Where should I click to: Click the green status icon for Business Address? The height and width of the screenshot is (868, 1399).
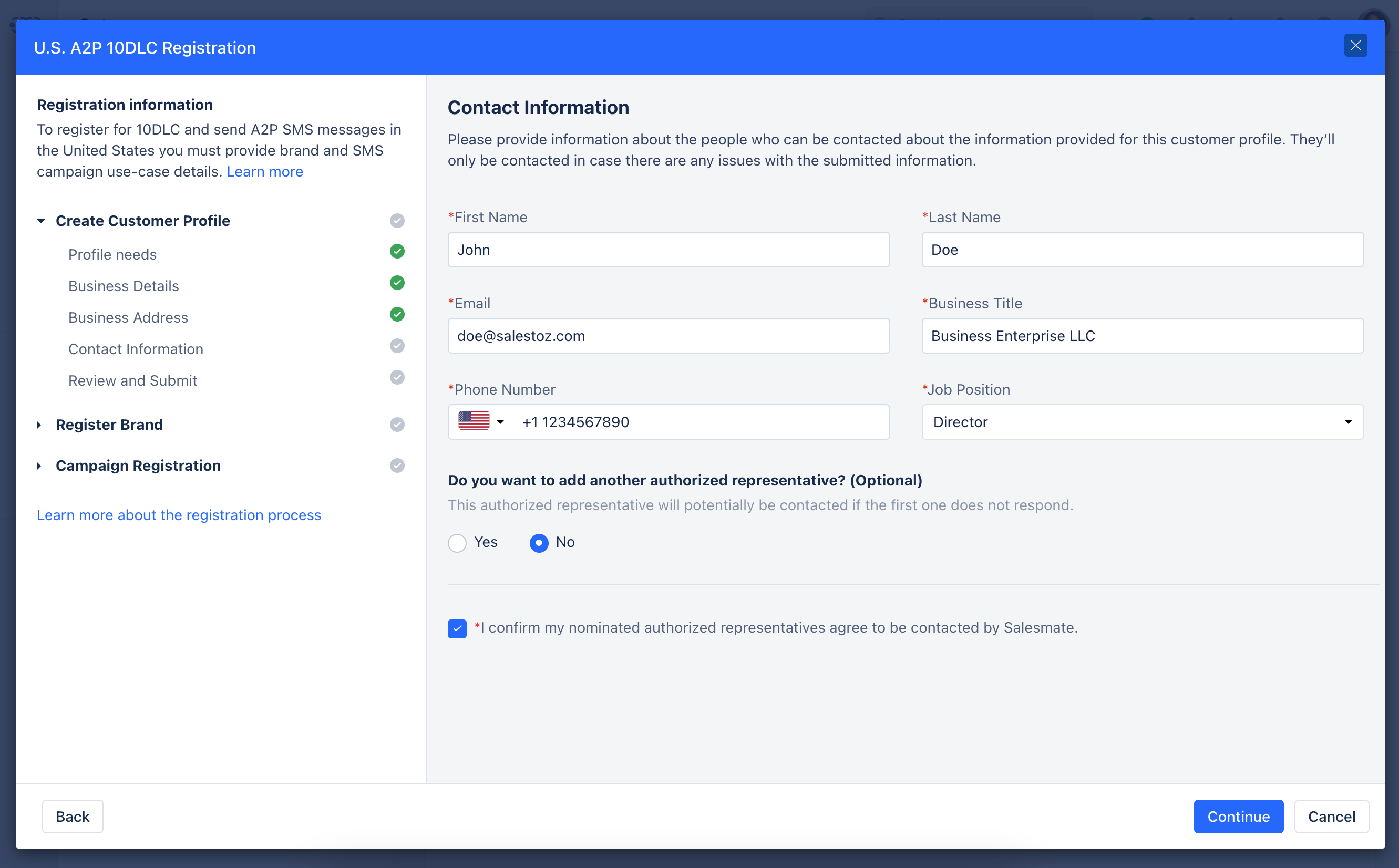coord(397,315)
